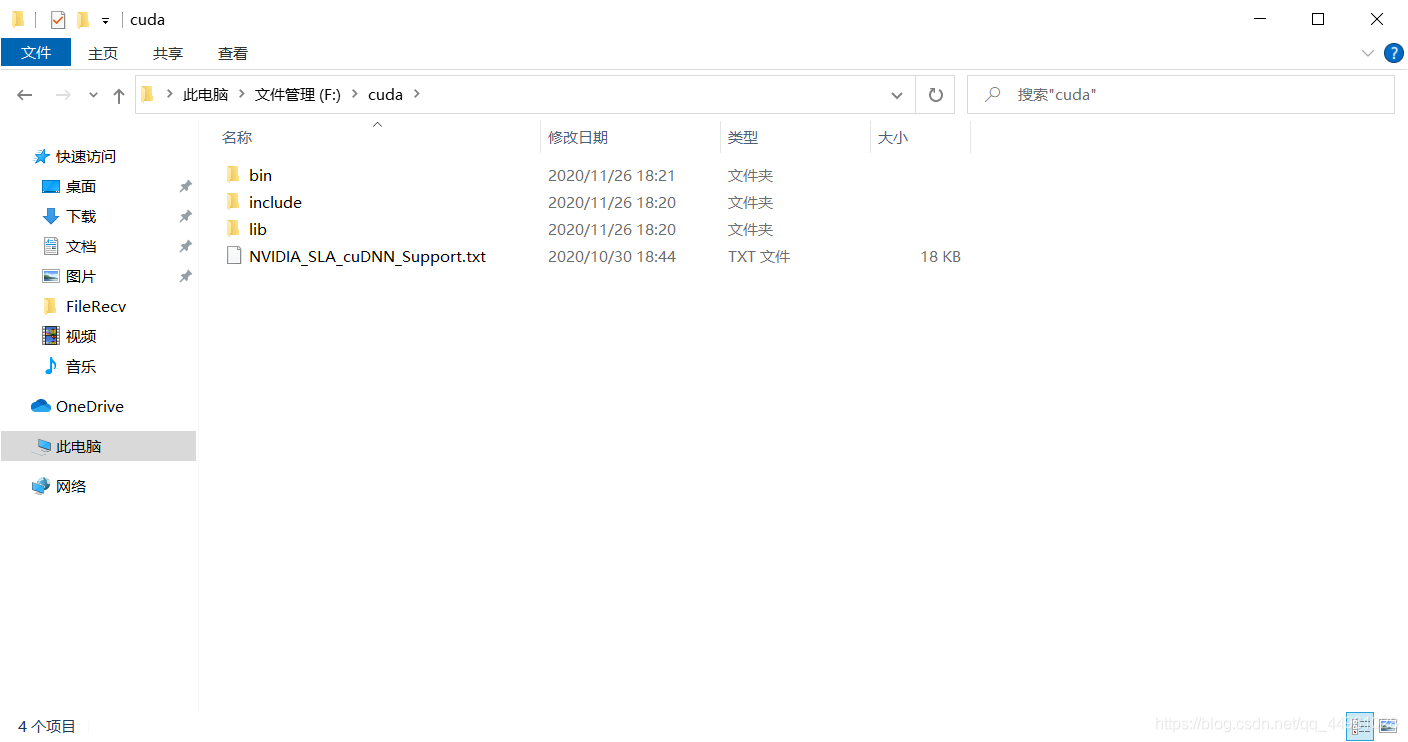This screenshot has height=742, width=1408.
Task: Open Customize Quick Access Toolbar dropdown arrow
Action: click(x=105, y=20)
